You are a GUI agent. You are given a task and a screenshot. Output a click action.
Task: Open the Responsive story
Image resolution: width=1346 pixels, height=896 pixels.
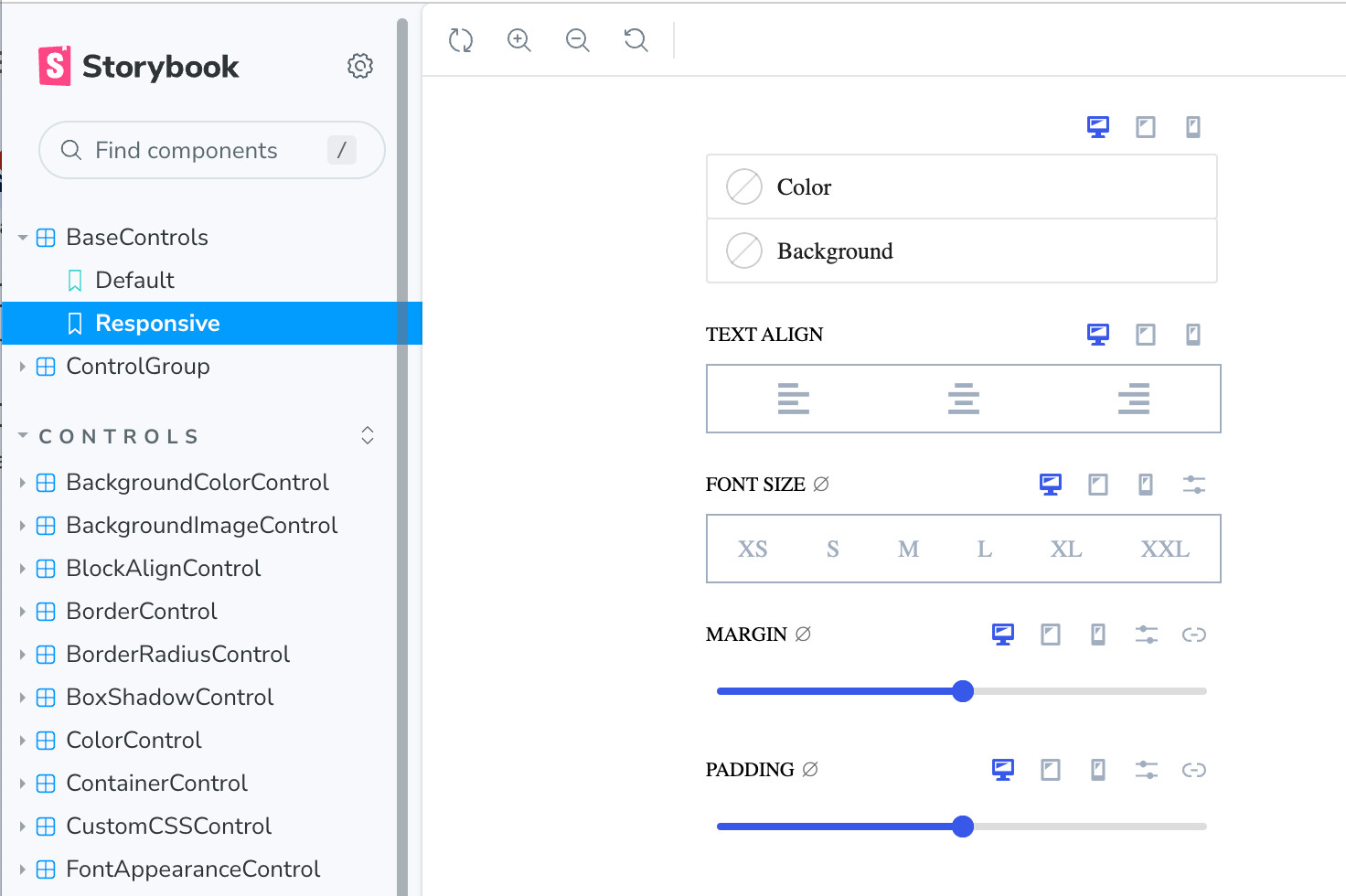pyautogui.click(x=157, y=323)
